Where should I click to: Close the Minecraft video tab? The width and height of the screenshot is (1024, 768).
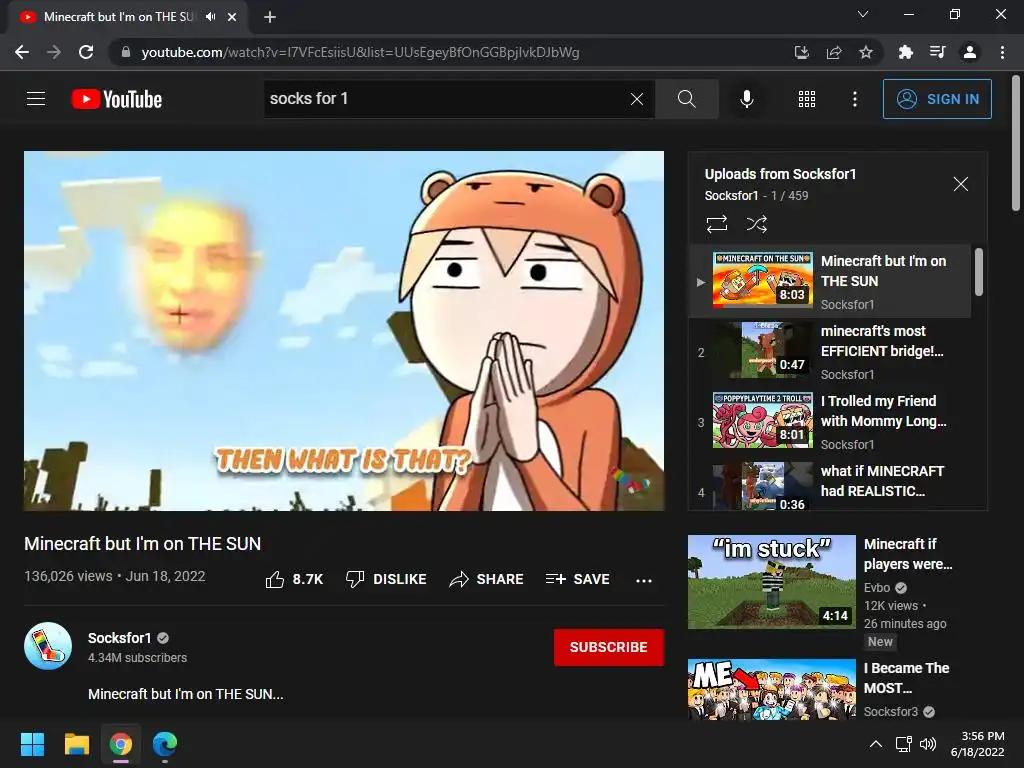(x=232, y=17)
